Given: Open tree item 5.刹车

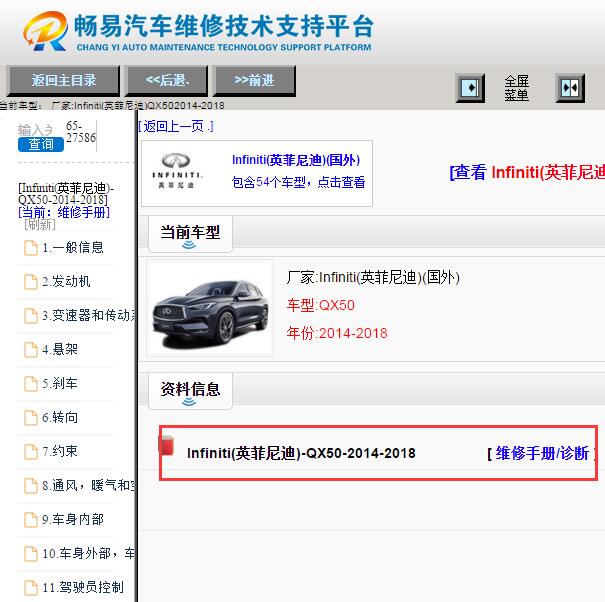Looking at the screenshot, I should 60,383.
